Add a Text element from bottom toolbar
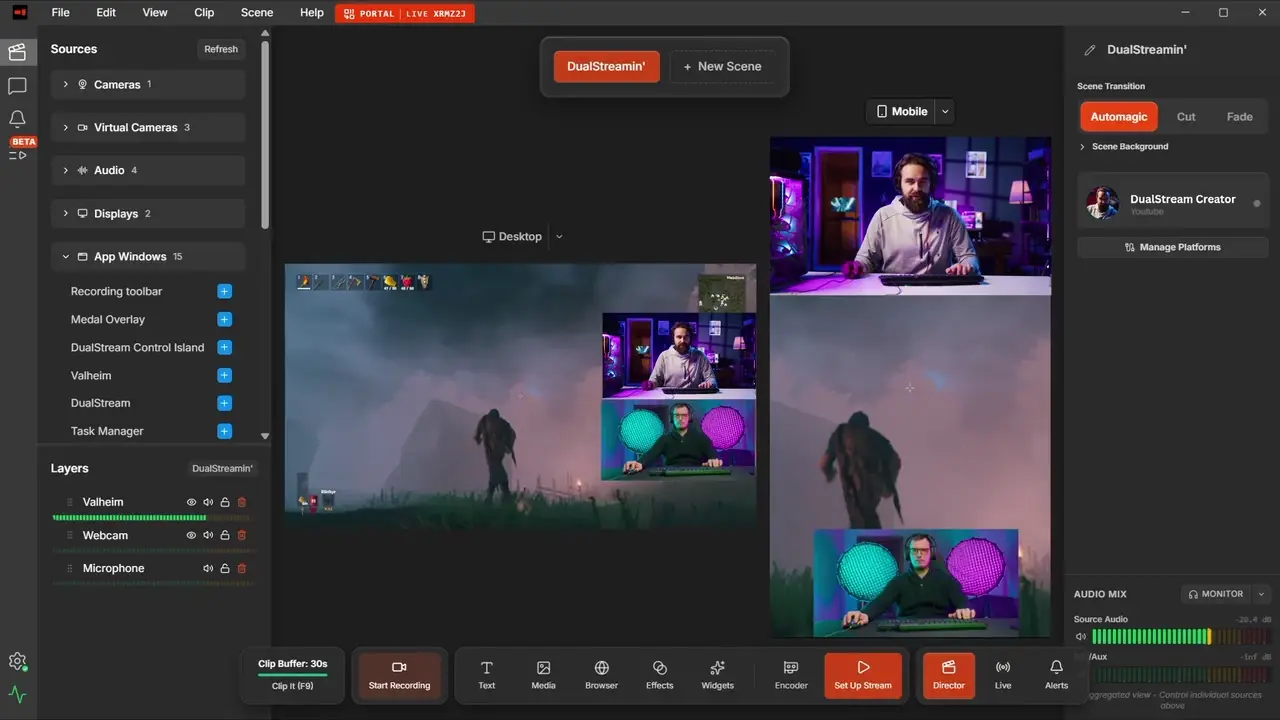This screenshot has height=720, width=1280. [487, 675]
